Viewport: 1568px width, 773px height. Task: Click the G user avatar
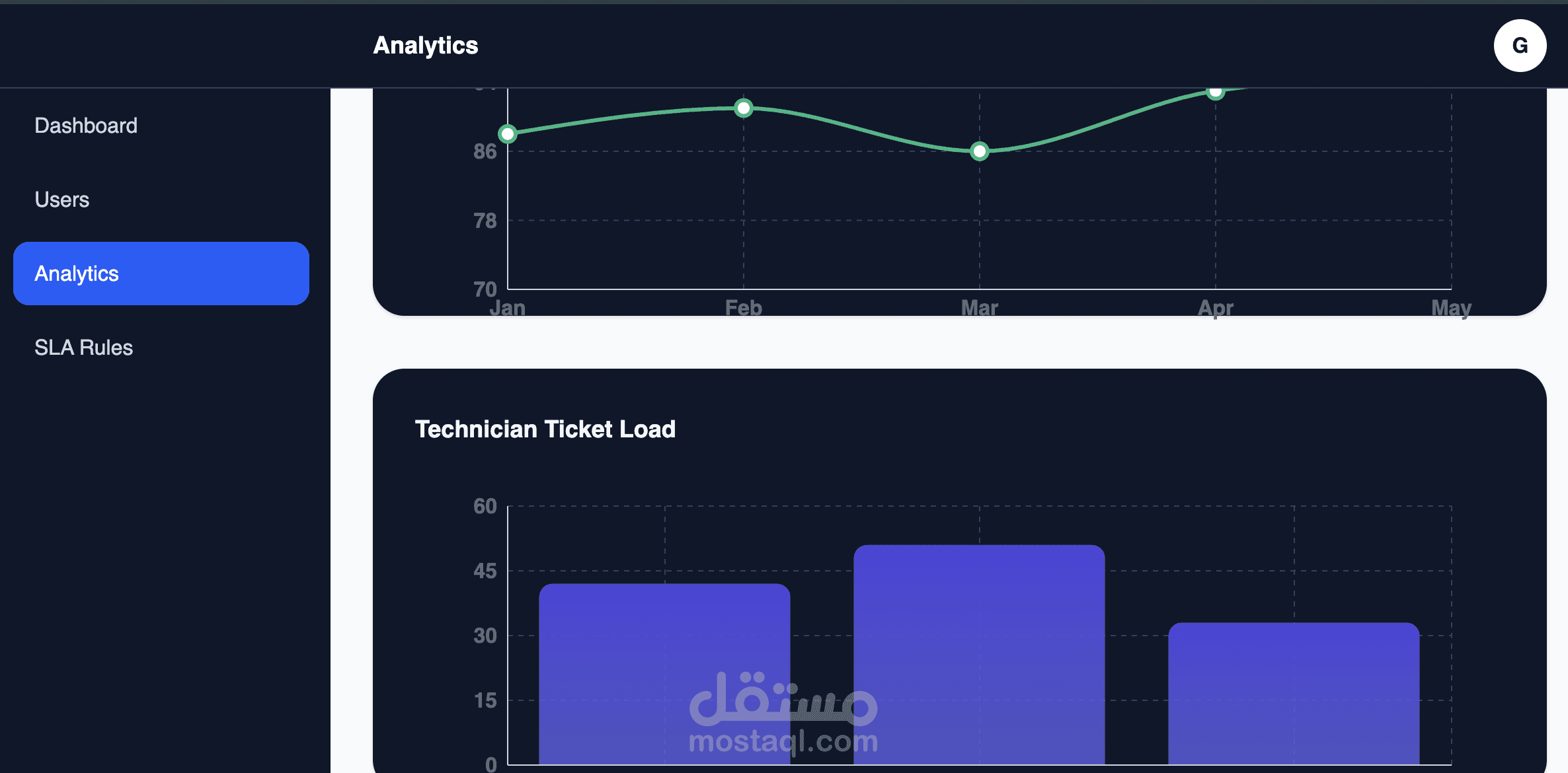[1520, 46]
